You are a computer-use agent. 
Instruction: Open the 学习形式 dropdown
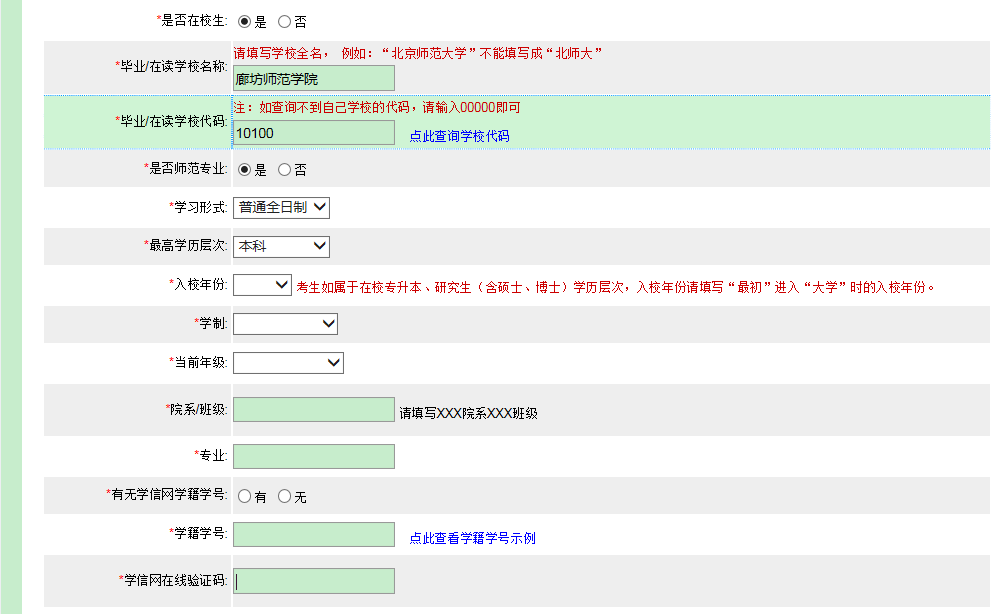282,207
